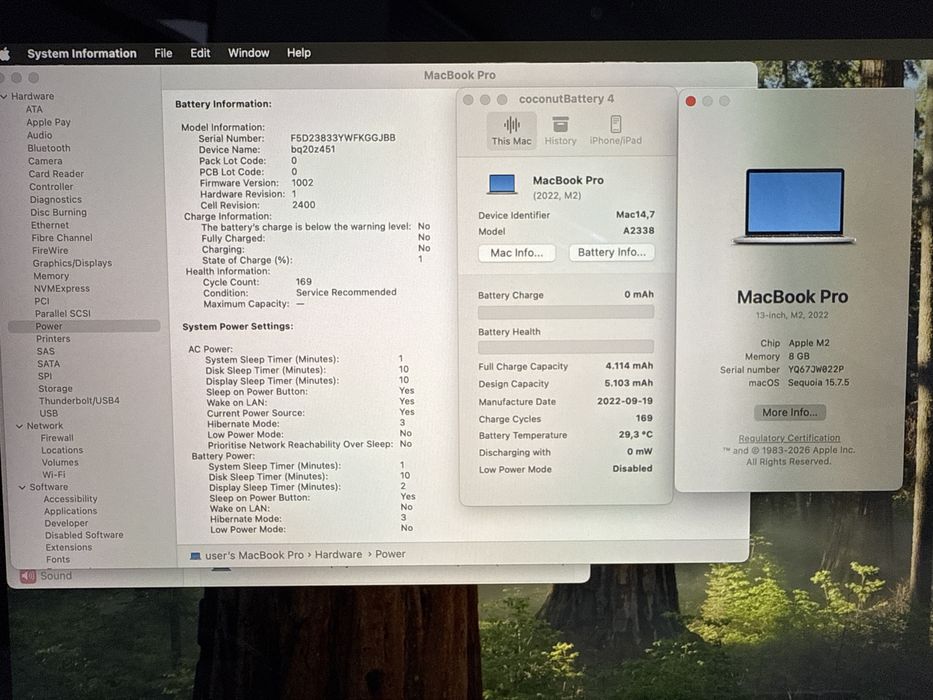Select Bluetooth in the sidebar
Viewport: 933px width, 700px height.
[49, 148]
